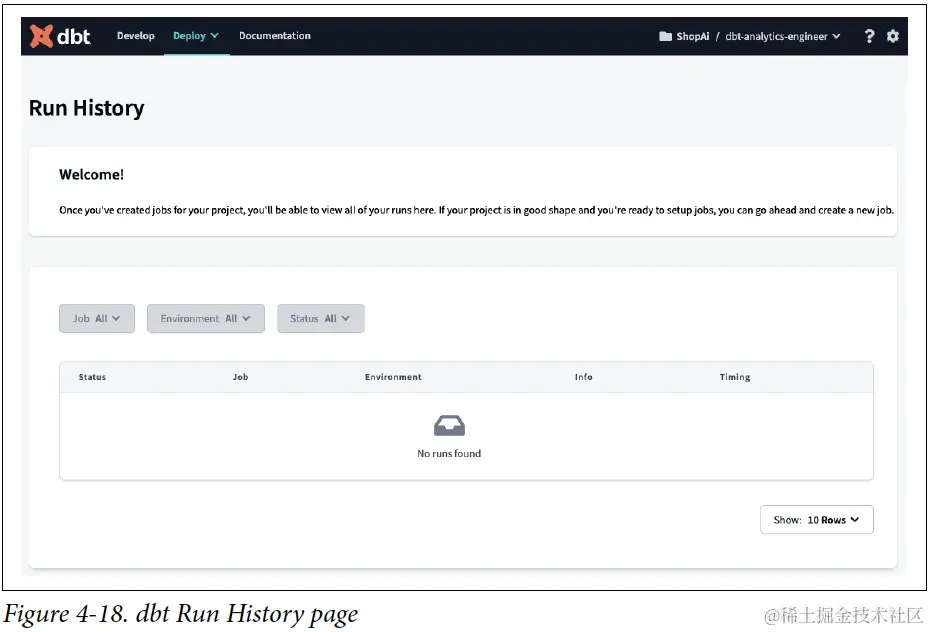The width and height of the screenshot is (930, 632).
Task: Open the Develop menu item
Action: point(136,36)
